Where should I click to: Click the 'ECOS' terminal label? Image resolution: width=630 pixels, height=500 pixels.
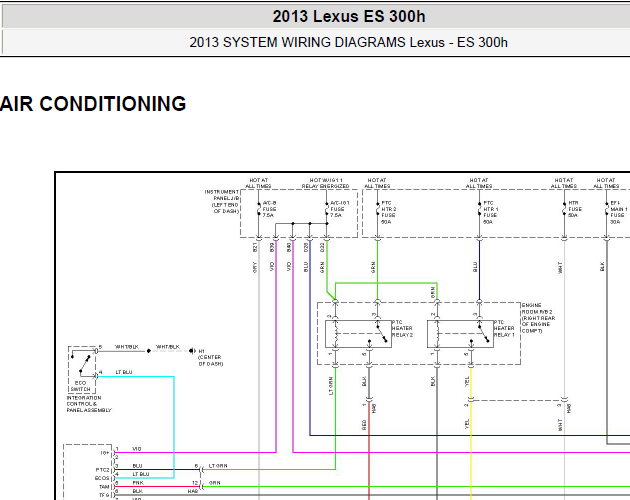tap(102, 478)
